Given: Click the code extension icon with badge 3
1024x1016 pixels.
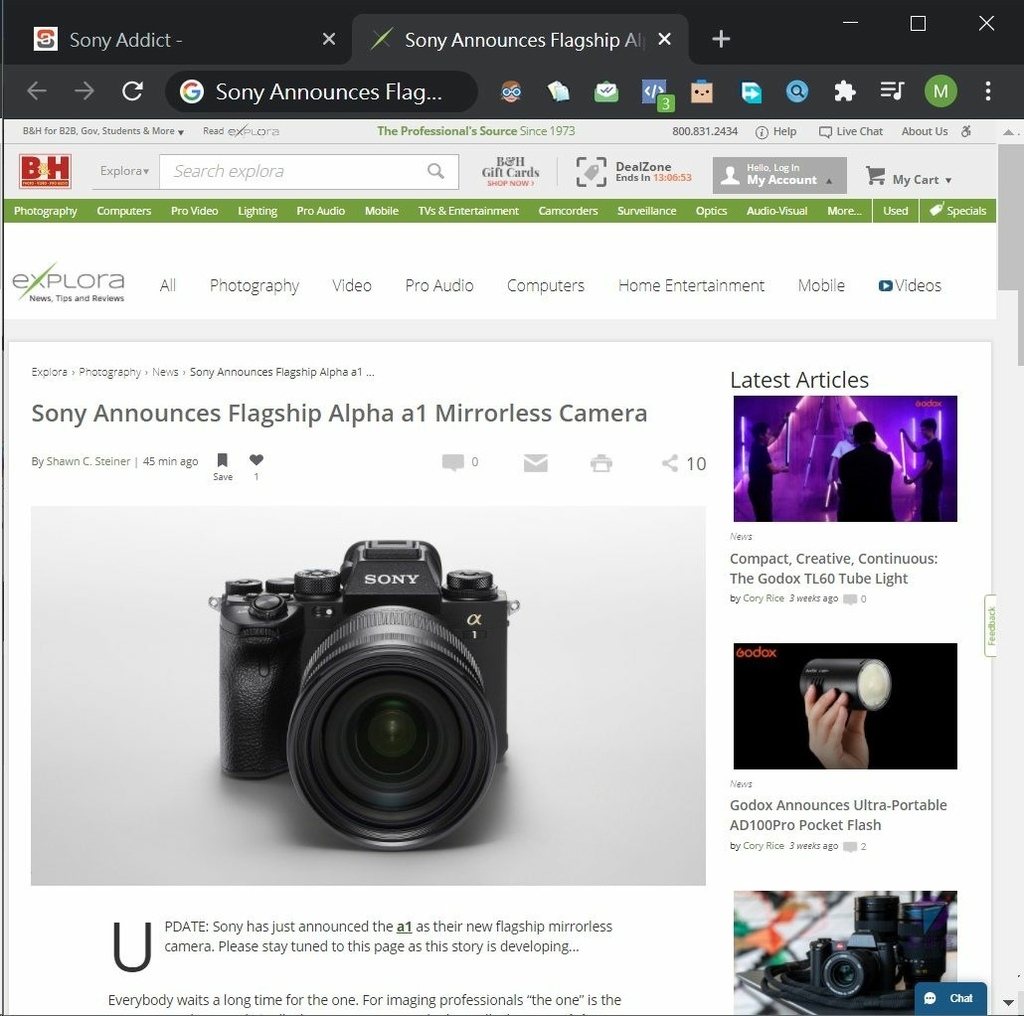Looking at the screenshot, I should [x=656, y=93].
